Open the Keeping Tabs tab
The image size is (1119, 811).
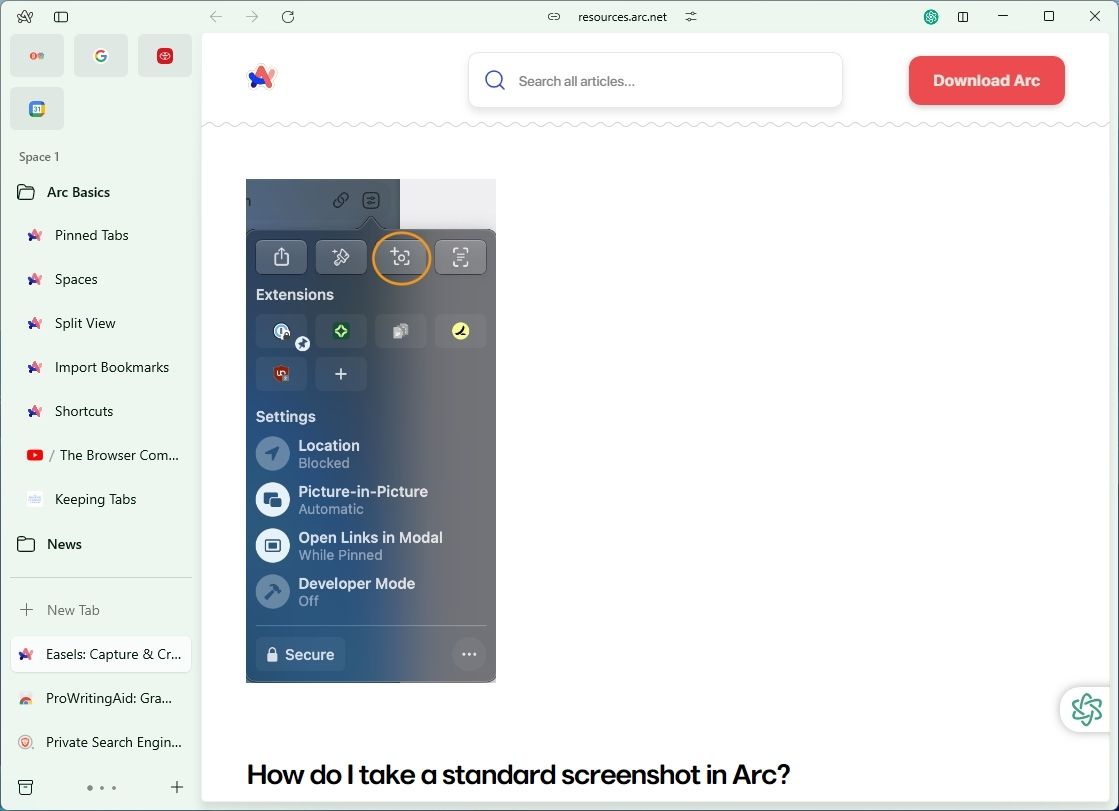pyautogui.click(x=101, y=499)
